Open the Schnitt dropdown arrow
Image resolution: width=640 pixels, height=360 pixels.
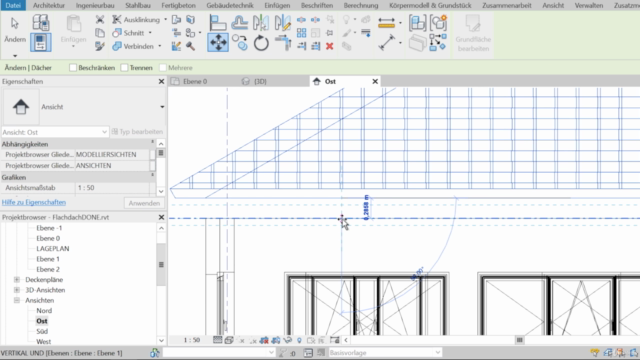pos(150,33)
